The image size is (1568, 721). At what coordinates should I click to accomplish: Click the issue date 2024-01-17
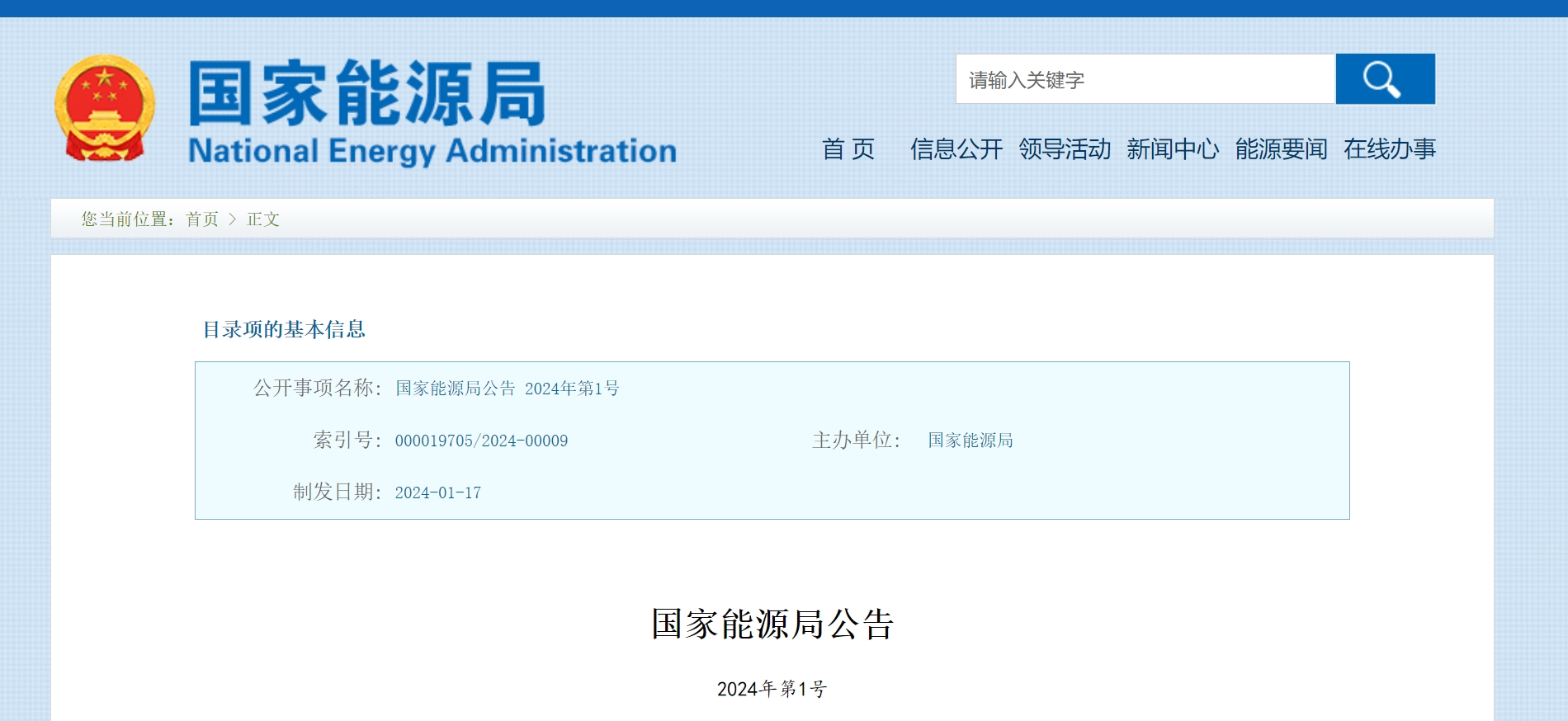[x=437, y=492]
